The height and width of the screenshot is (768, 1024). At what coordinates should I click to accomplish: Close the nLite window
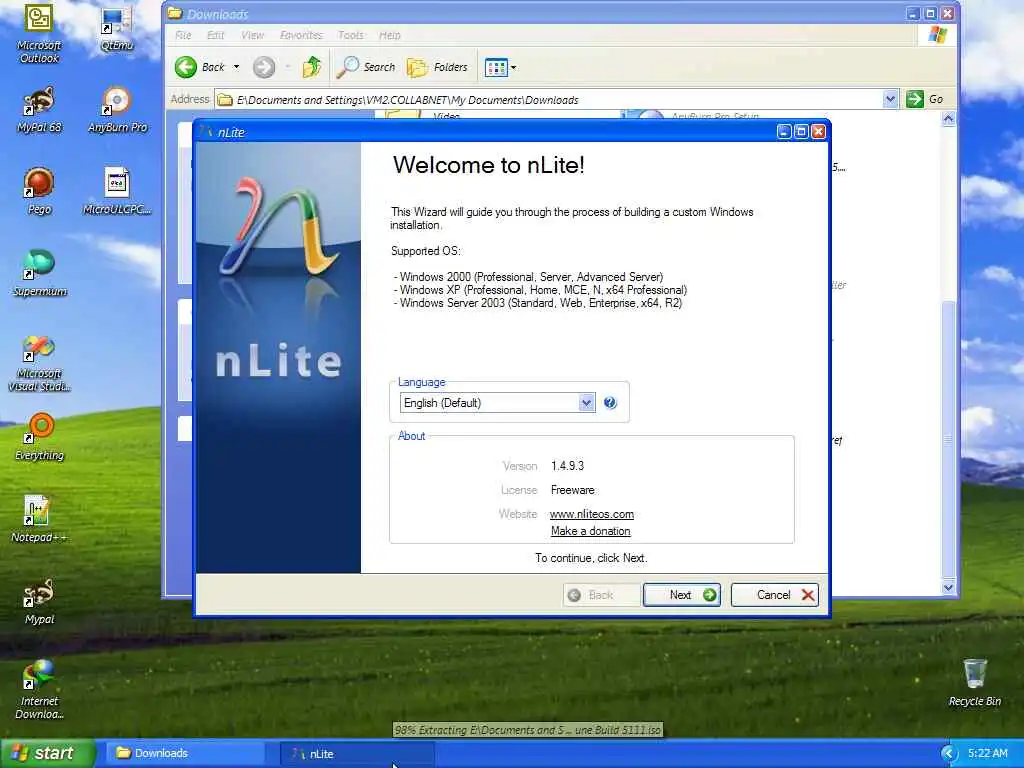(x=818, y=131)
